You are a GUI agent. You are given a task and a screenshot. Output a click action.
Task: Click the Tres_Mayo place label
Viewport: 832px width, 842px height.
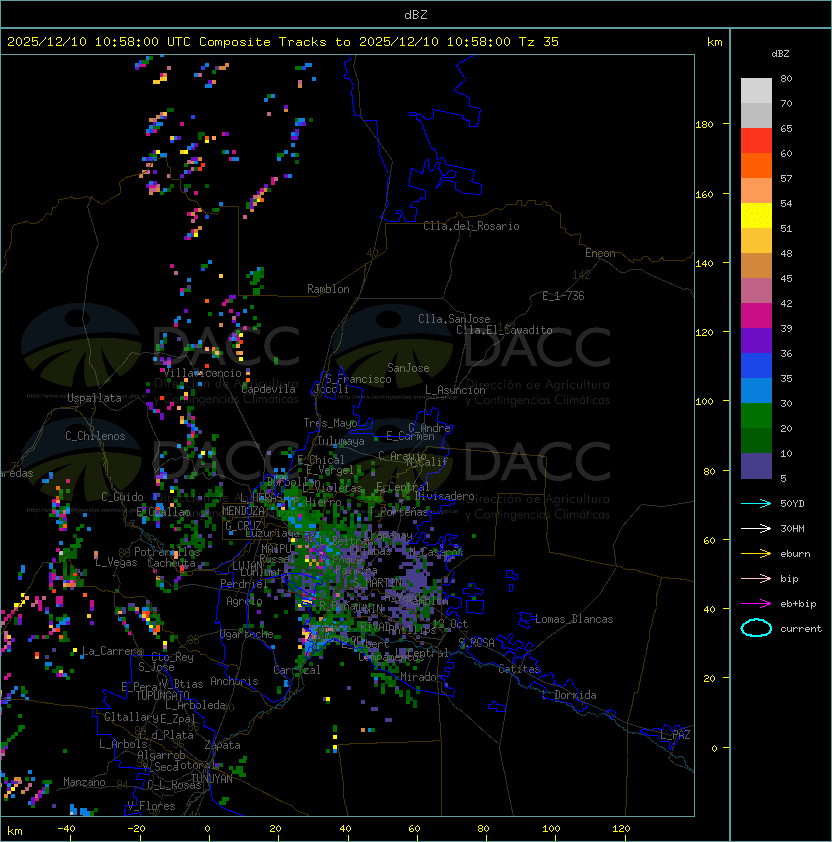click(x=330, y=423)
